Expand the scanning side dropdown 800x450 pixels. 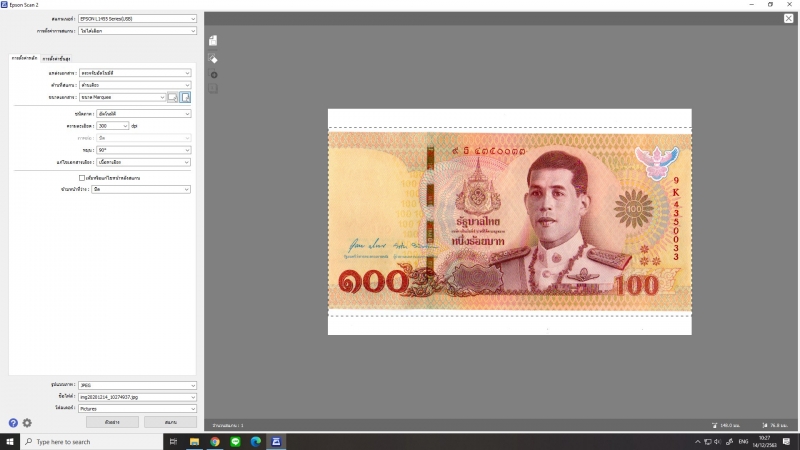tap(135, 85)
